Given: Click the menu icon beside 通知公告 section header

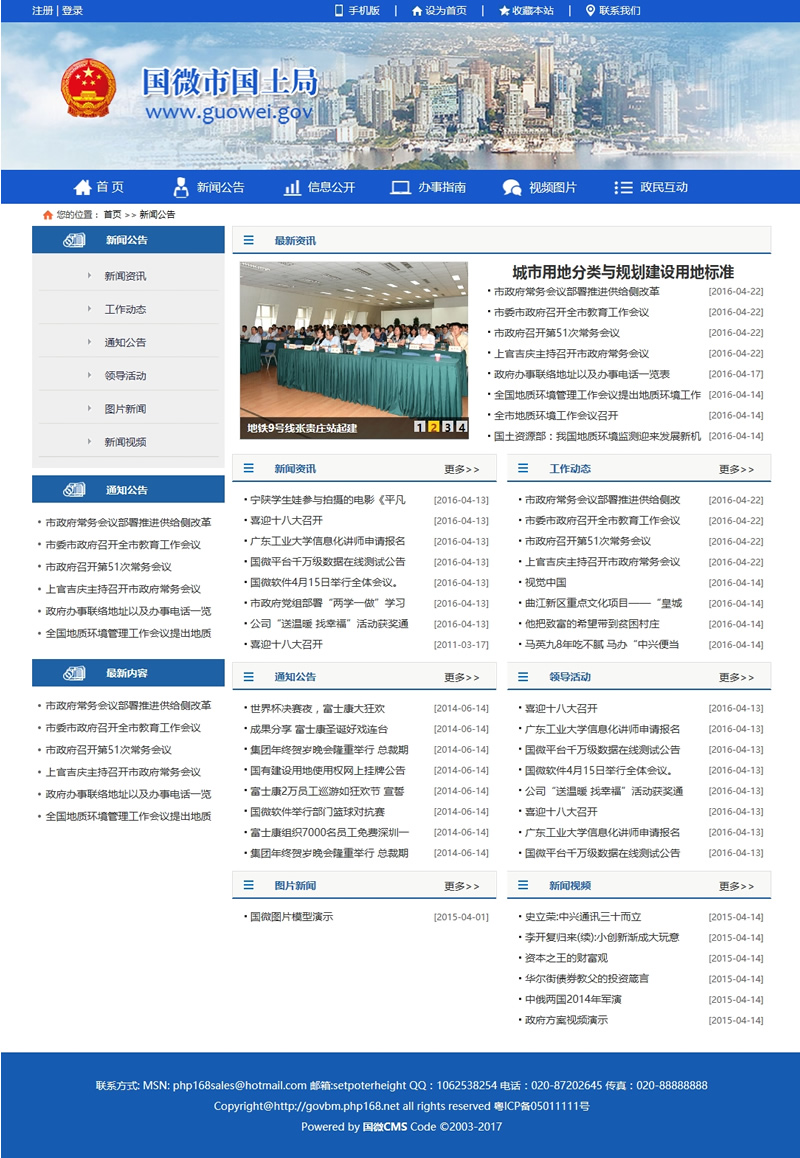Looking at the screenshot, I should point(249,676).
